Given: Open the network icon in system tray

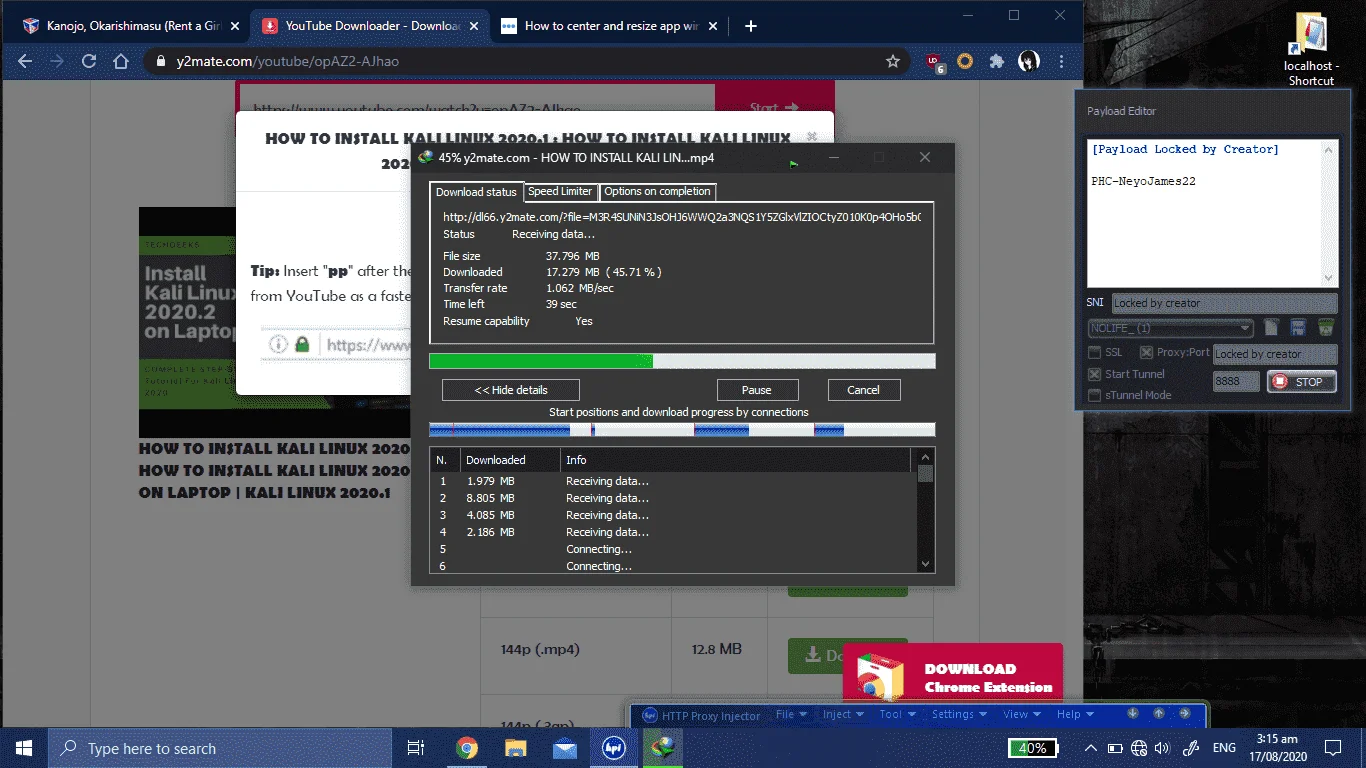Looking at the screenshot, I should tap(1139, 747).
